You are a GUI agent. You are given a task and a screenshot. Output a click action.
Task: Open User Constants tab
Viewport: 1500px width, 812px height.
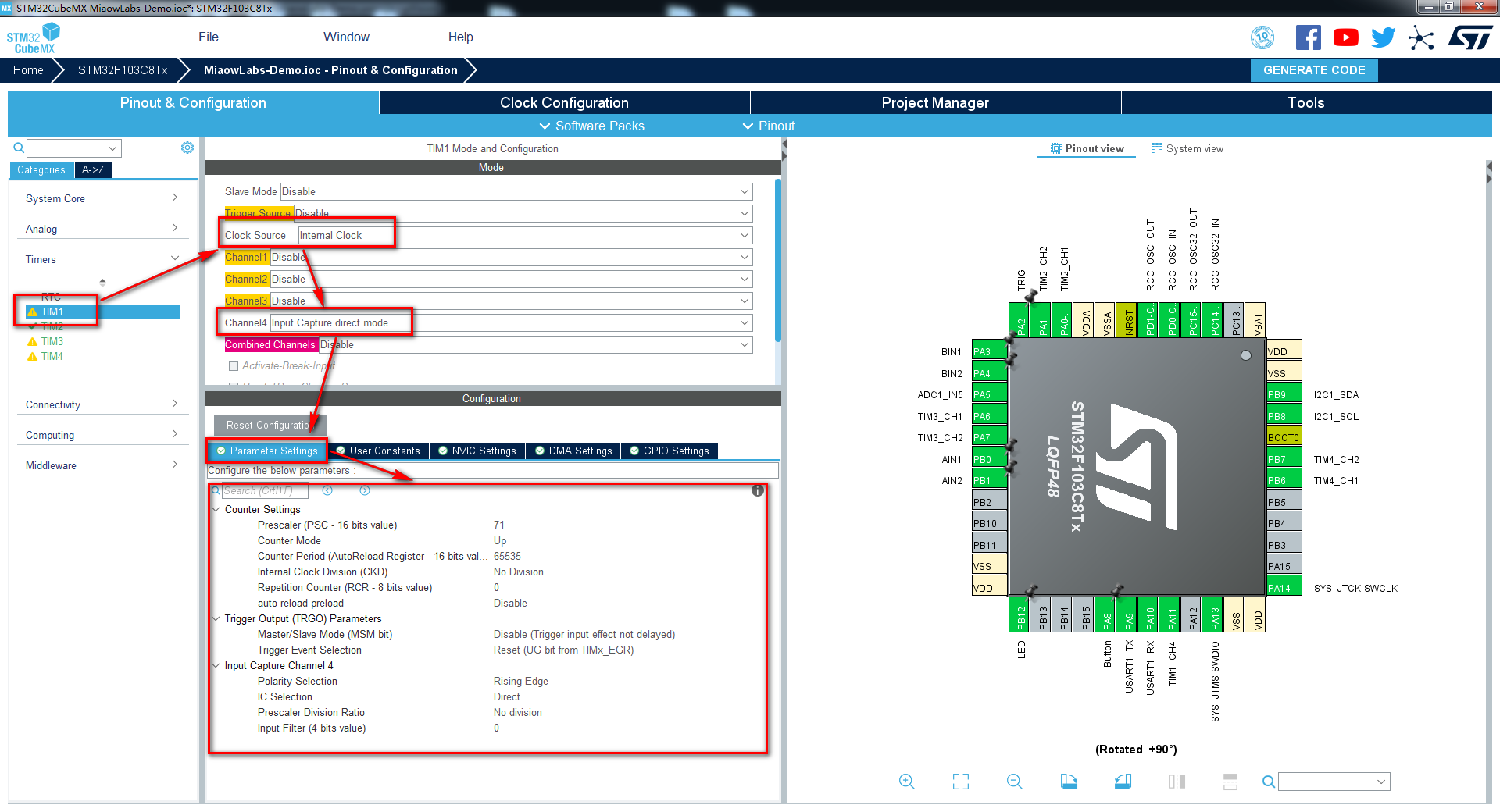[378, 451]
